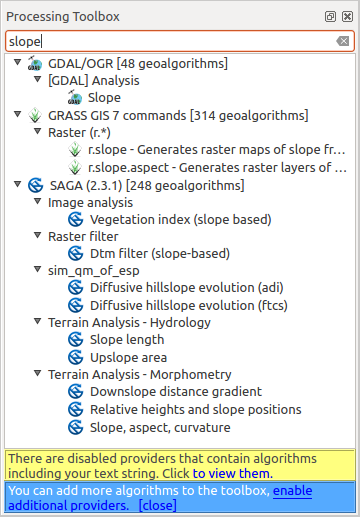This screenshot has width=360, height=517.
Task: Click the SAGA provider icon
Action: click(35, 185)
